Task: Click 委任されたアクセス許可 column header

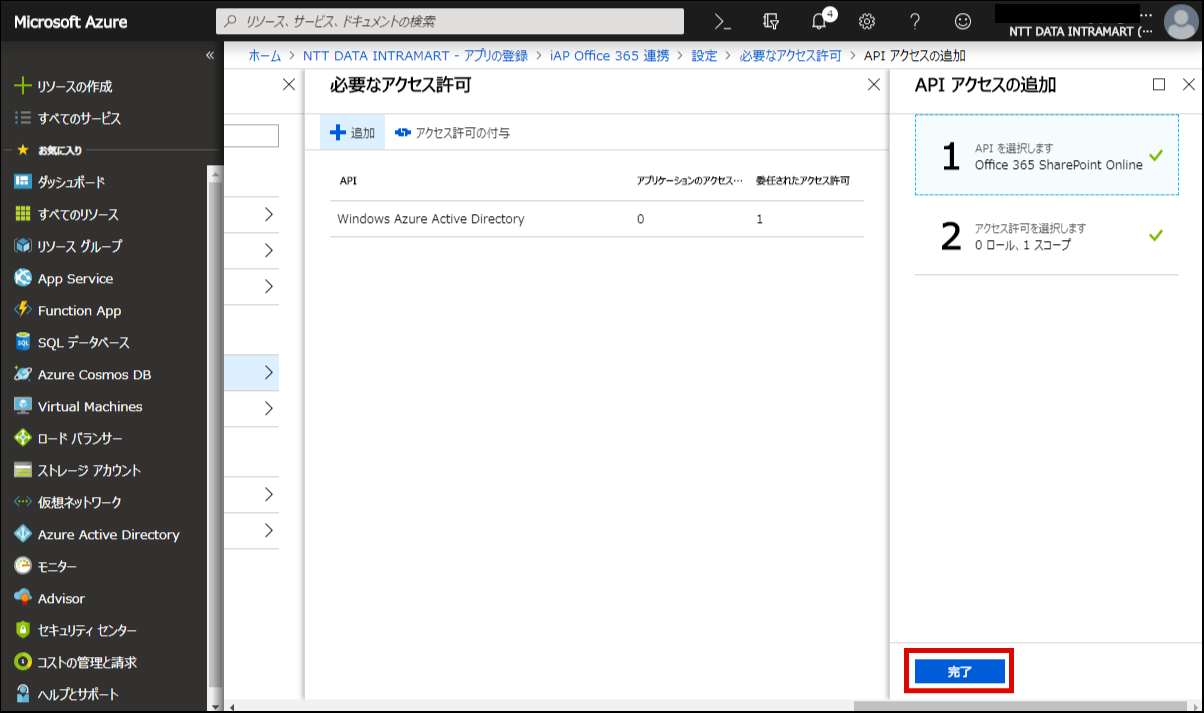Action: [x=803, y=181]
